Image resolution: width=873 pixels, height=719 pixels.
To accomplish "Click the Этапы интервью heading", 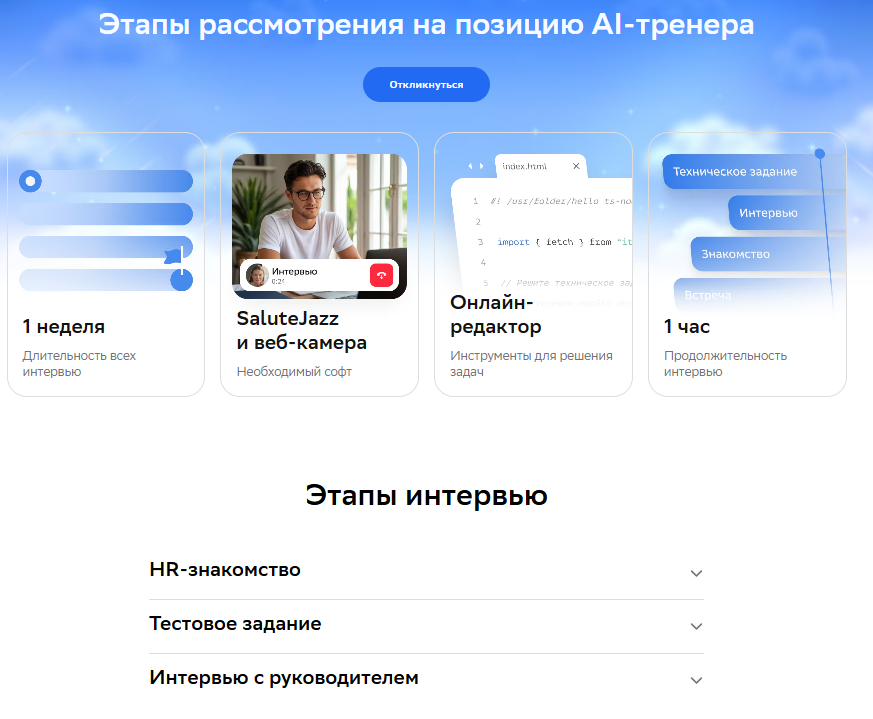I will click(426, 495).
